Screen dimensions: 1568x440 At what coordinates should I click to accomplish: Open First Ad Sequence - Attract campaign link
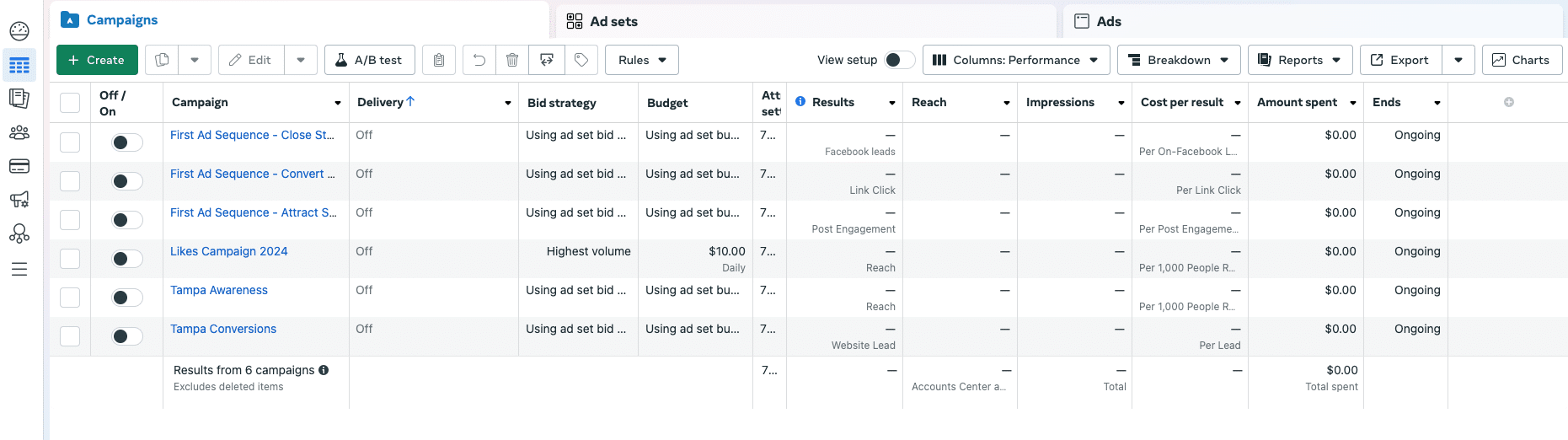click(x=253, y=212)
